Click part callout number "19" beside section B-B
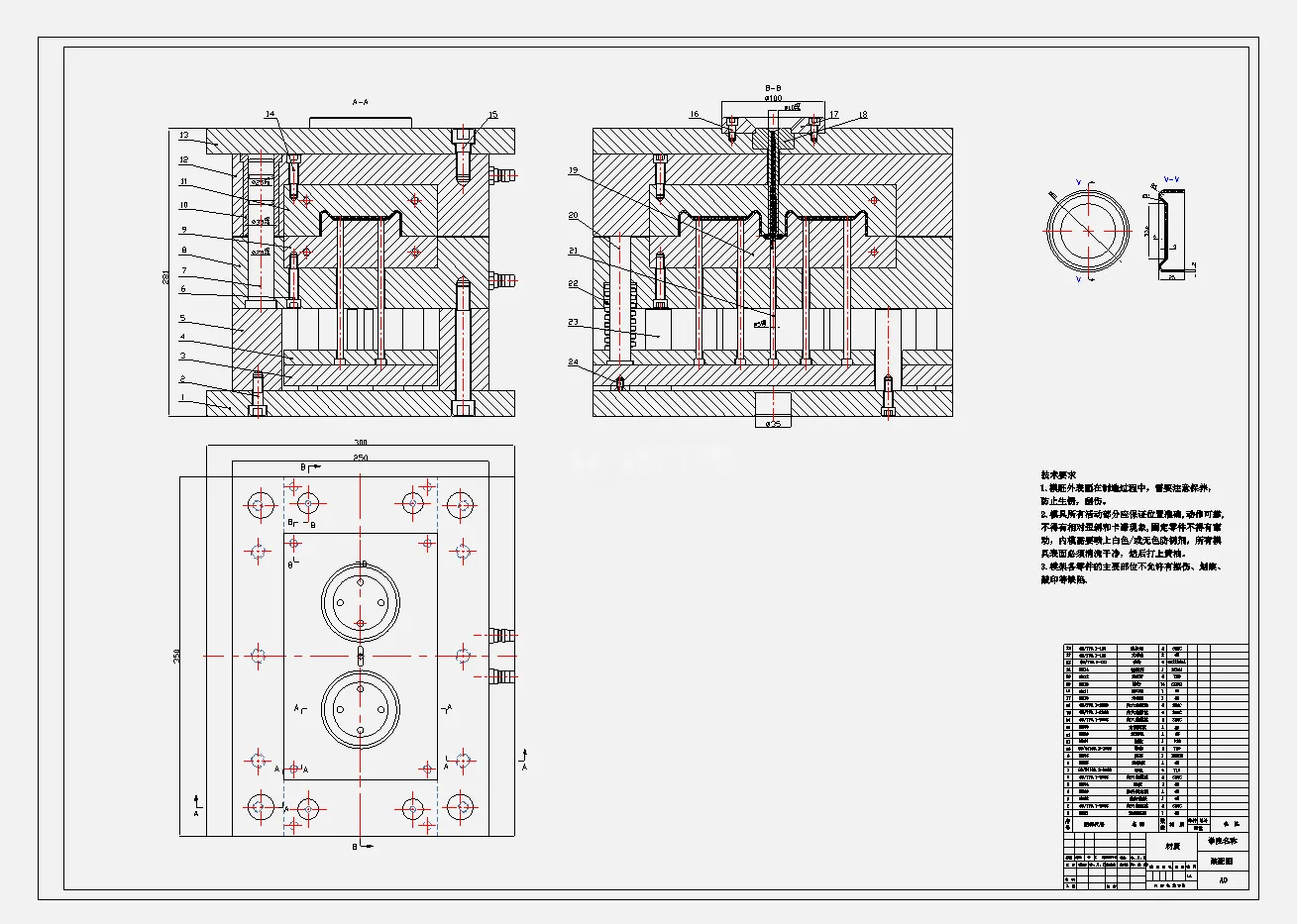 click(573, 171)
